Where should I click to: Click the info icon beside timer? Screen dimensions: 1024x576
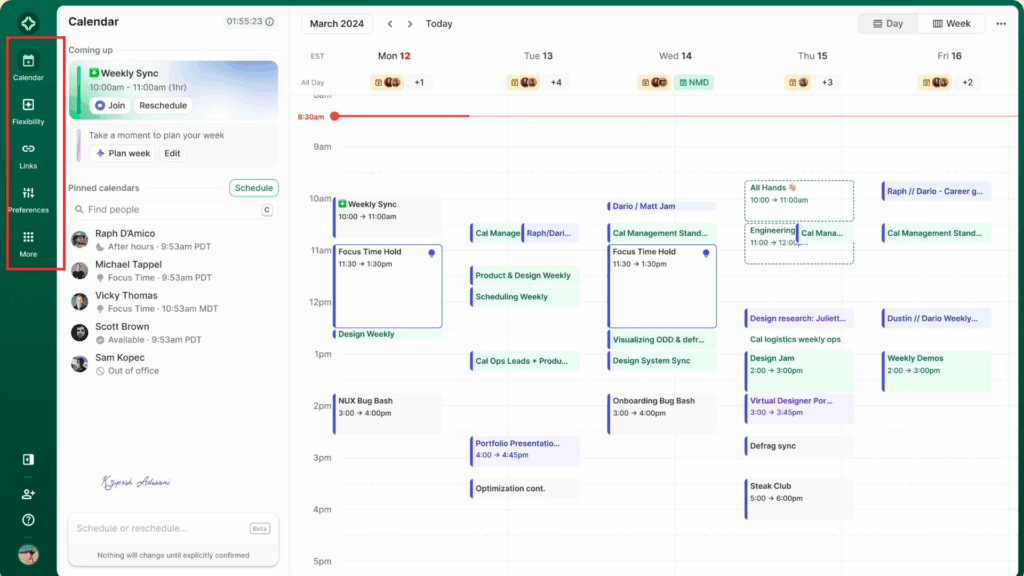[x=270, y=21]
